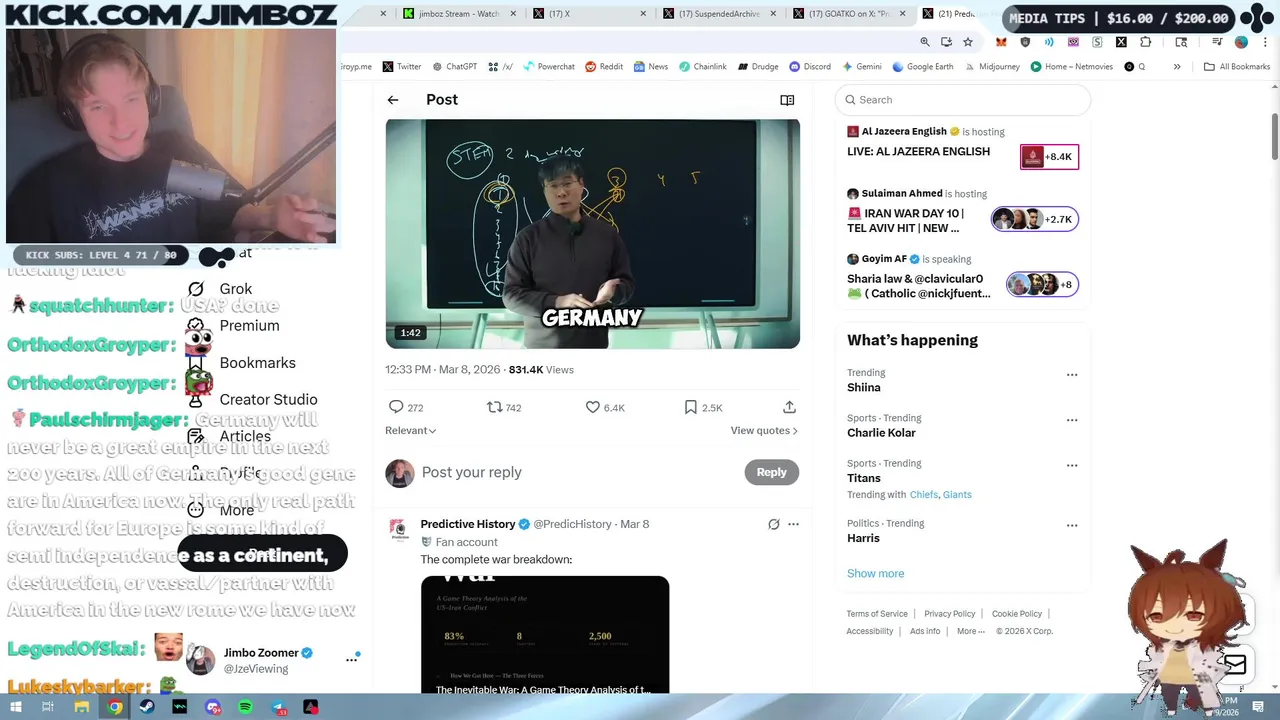The height and width of the screenshot is (720, 1280).
Task: Click the back arrow beside Post
Action: pos(393,100)
